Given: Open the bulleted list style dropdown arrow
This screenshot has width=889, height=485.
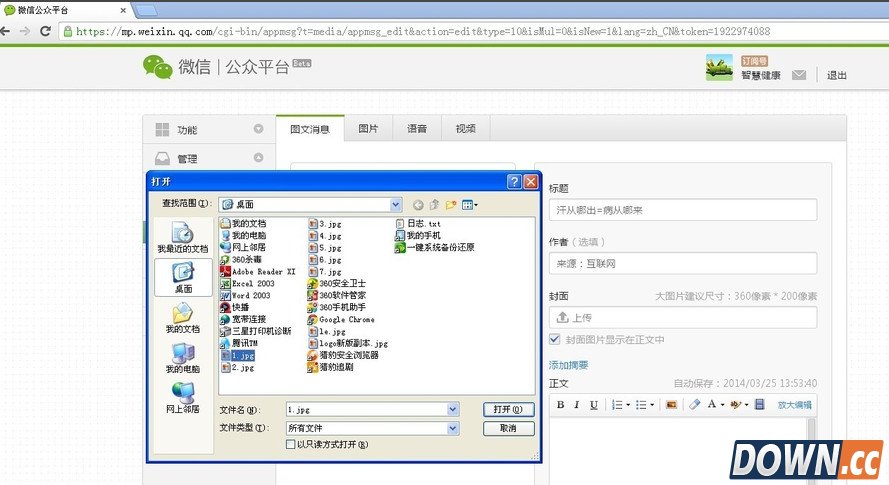Looking at the screenshot, I should point(652,405).
